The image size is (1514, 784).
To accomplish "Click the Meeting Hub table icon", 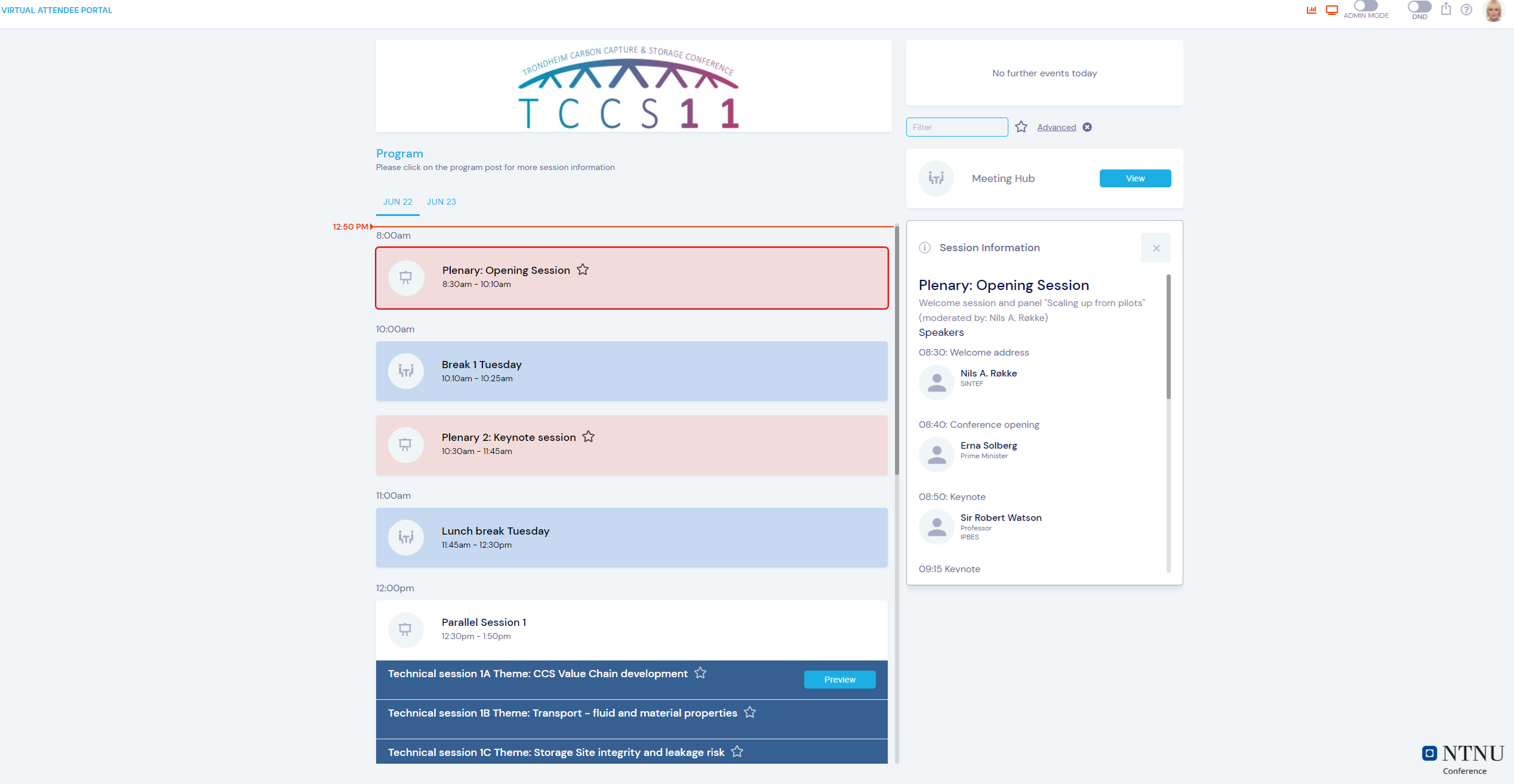I will (x=936, y=178).
